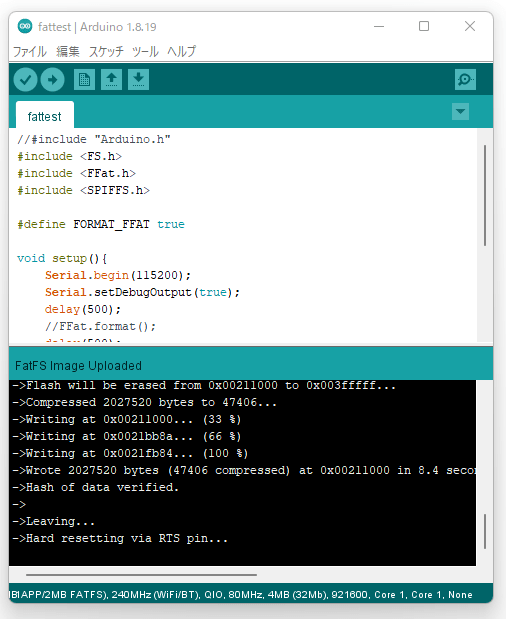Click the Hash of data verified line

96,487
